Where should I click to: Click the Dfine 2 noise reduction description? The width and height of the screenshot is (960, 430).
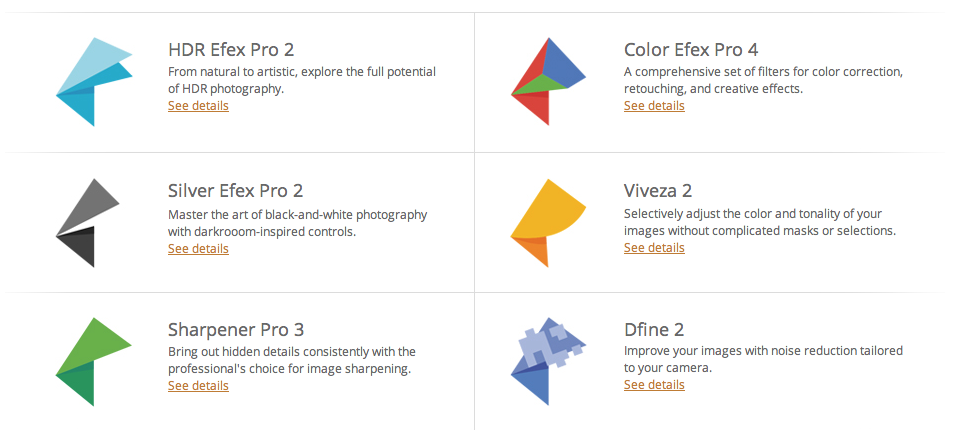763,360
